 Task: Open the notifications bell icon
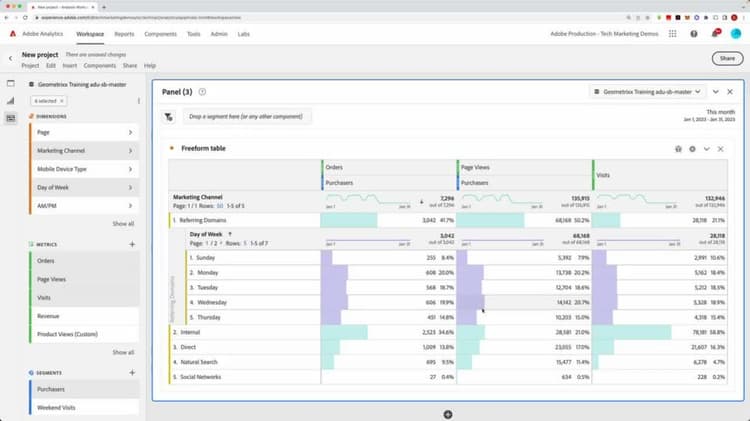click(716, 33)
